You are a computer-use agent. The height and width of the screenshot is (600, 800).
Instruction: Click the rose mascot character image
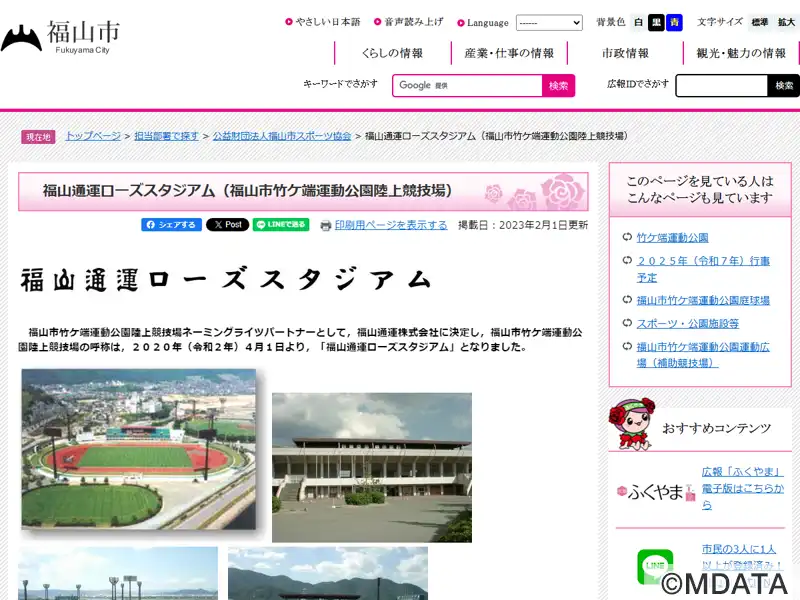coord(632,424)
